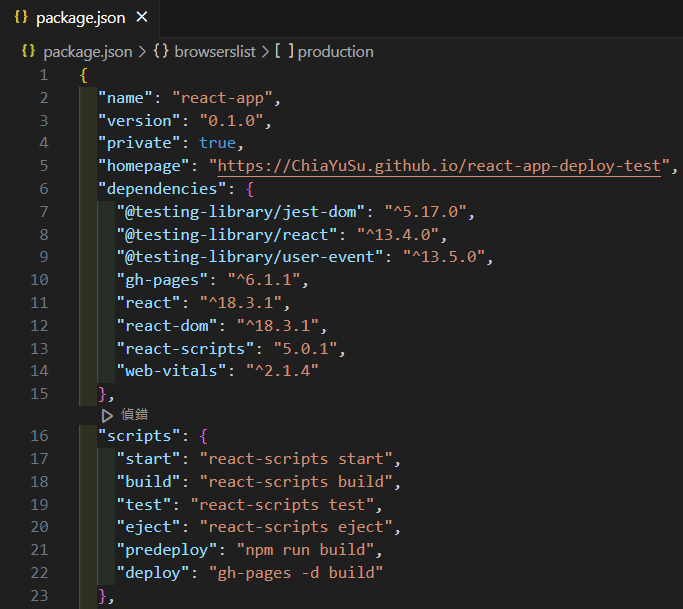683x609 pixels.
Task: Click production breadcrumb segment
Action: tap(335, 52)
